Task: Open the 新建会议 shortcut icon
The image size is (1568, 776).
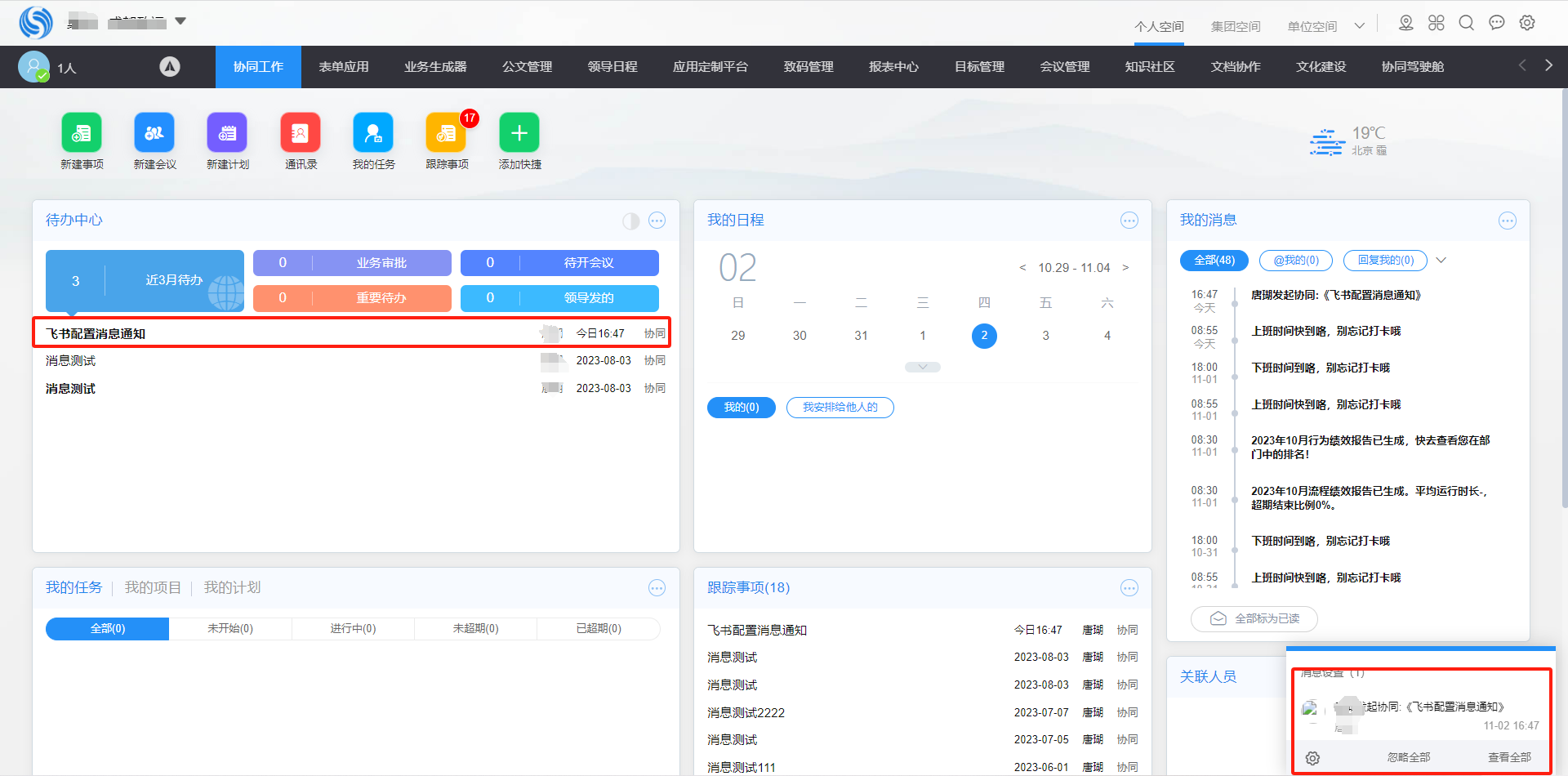Action: point(154,133)
